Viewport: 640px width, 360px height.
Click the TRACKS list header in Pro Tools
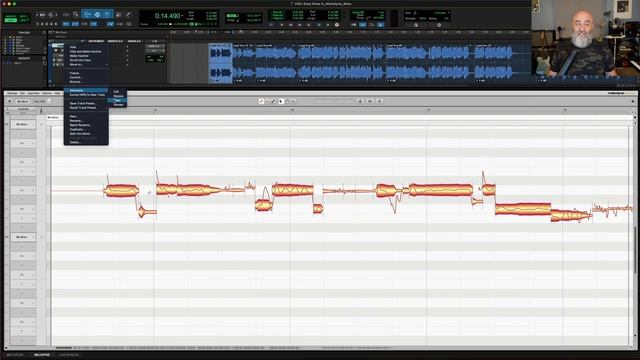point(24,33)
